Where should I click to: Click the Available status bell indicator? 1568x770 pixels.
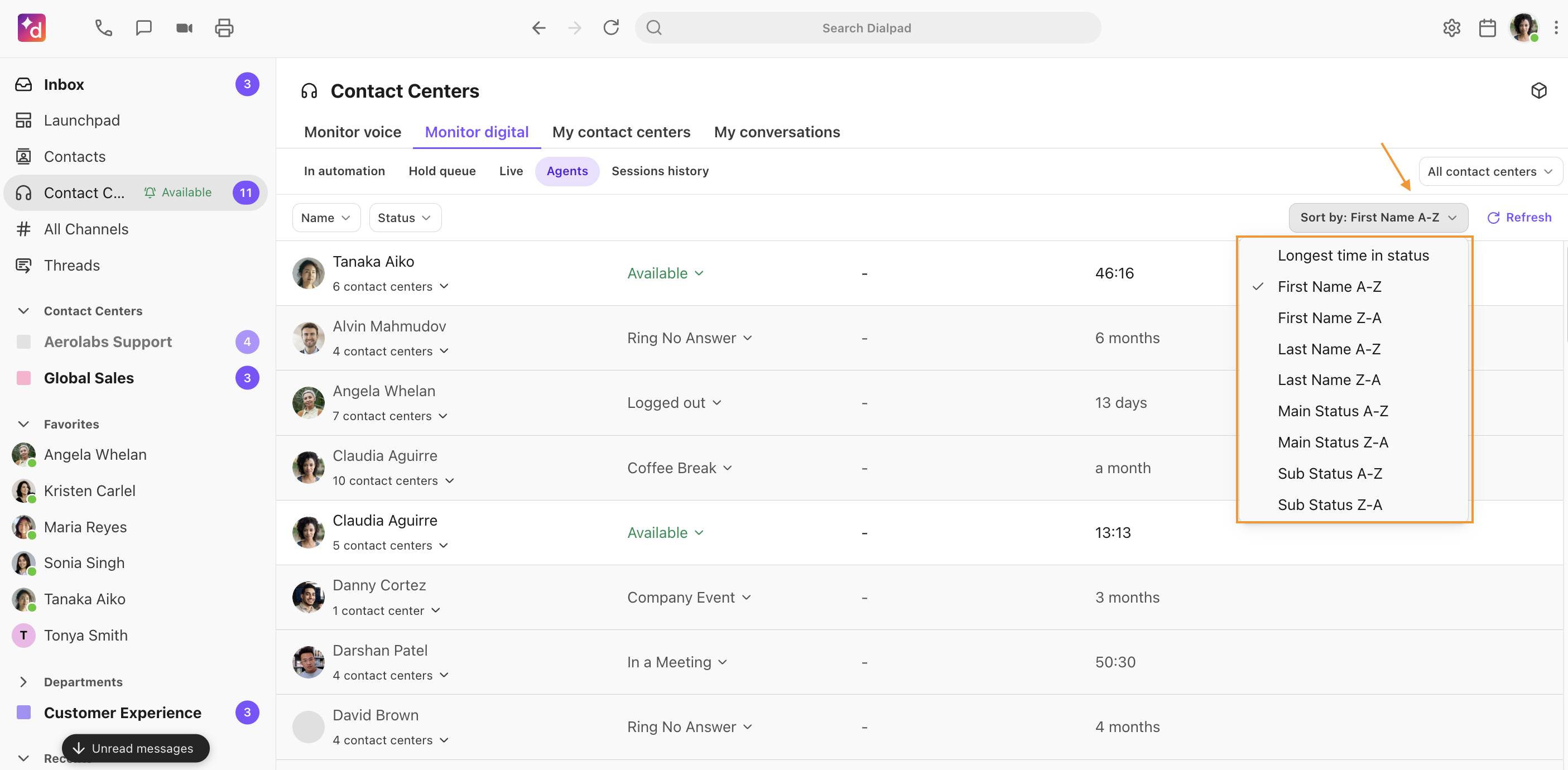coord(178,192)
